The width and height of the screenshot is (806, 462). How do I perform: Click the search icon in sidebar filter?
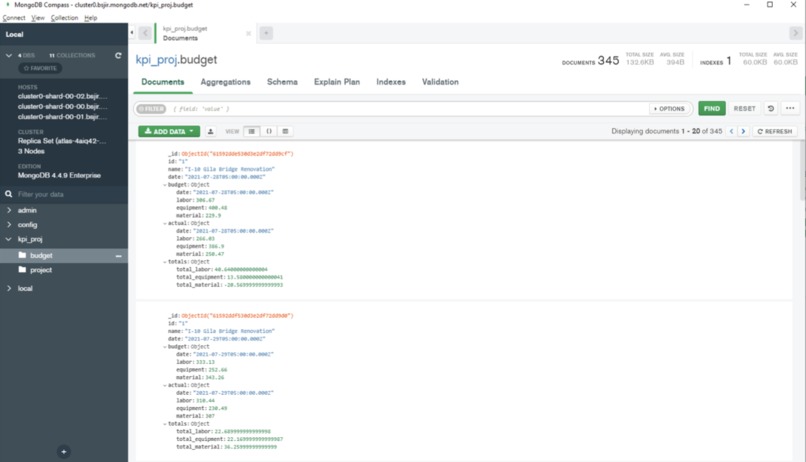coord(9,194)
